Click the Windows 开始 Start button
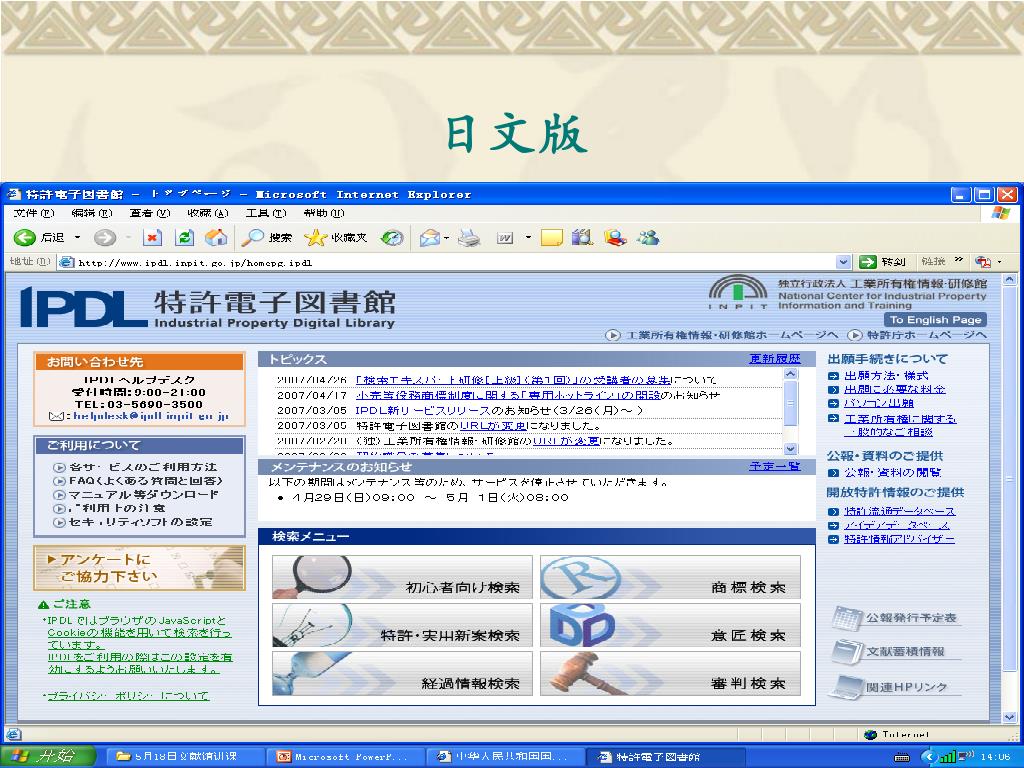This screenshot has width=1024, height=768. coord(47,756)
